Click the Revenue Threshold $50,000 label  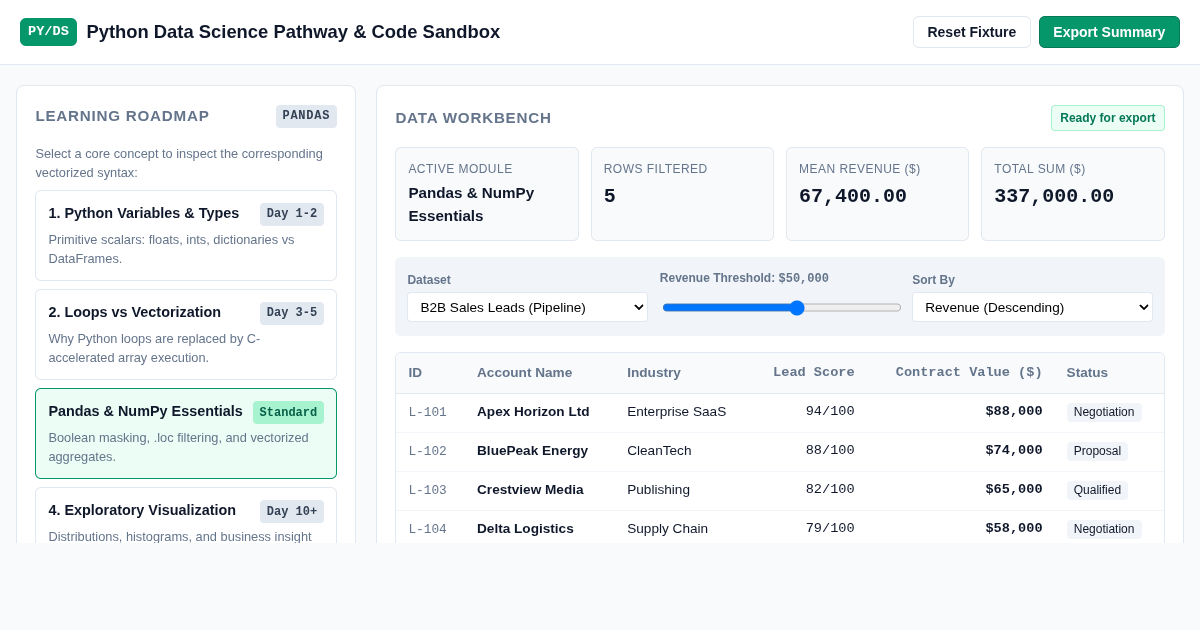click(x=744, y=278)
